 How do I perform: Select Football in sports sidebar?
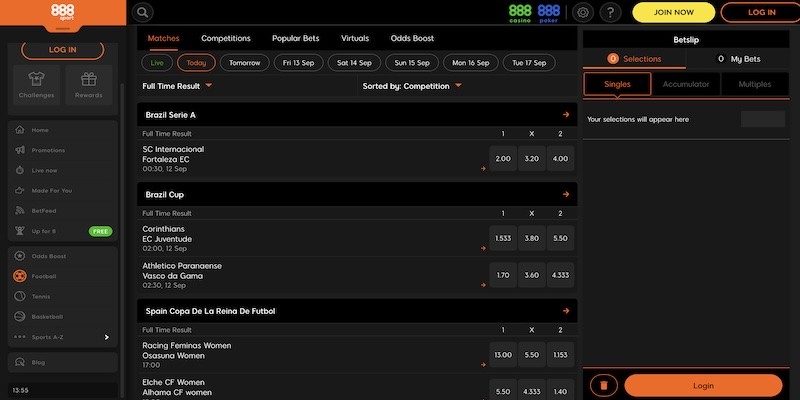pos(63,276)
